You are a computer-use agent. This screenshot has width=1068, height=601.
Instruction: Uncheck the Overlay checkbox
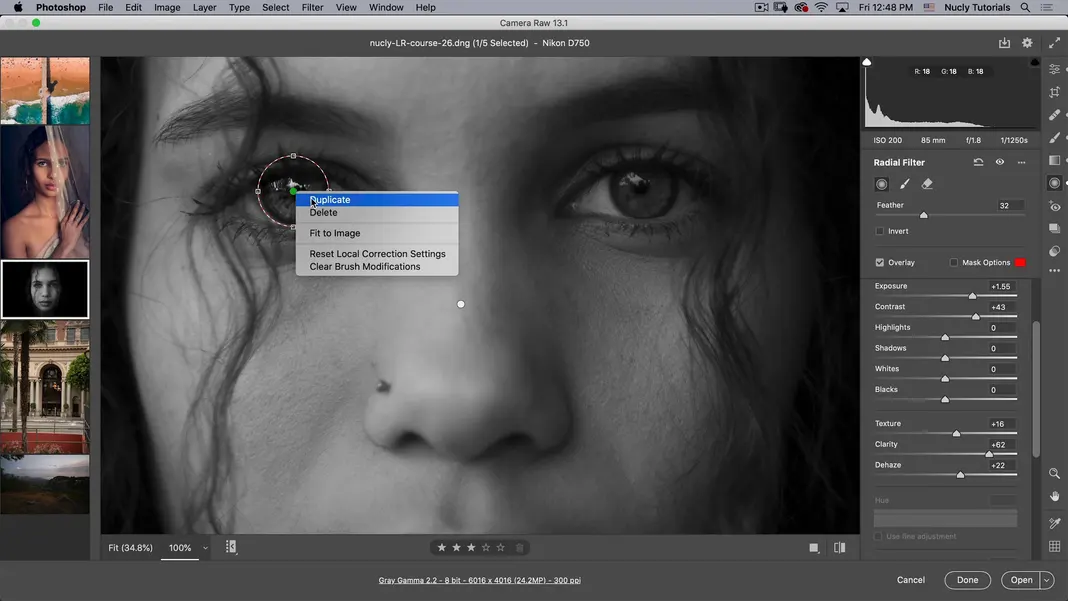[x=879, y=262]
